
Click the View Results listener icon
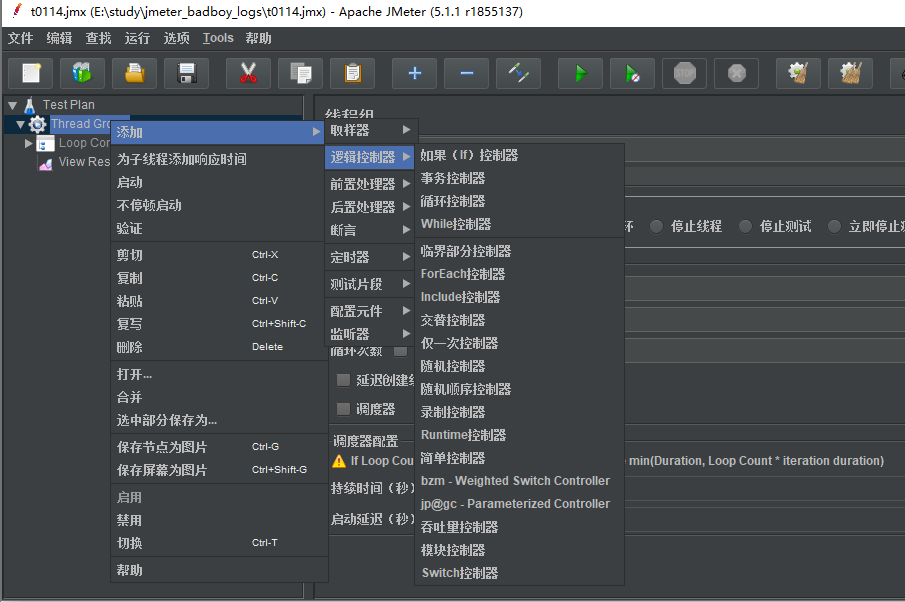46,164
